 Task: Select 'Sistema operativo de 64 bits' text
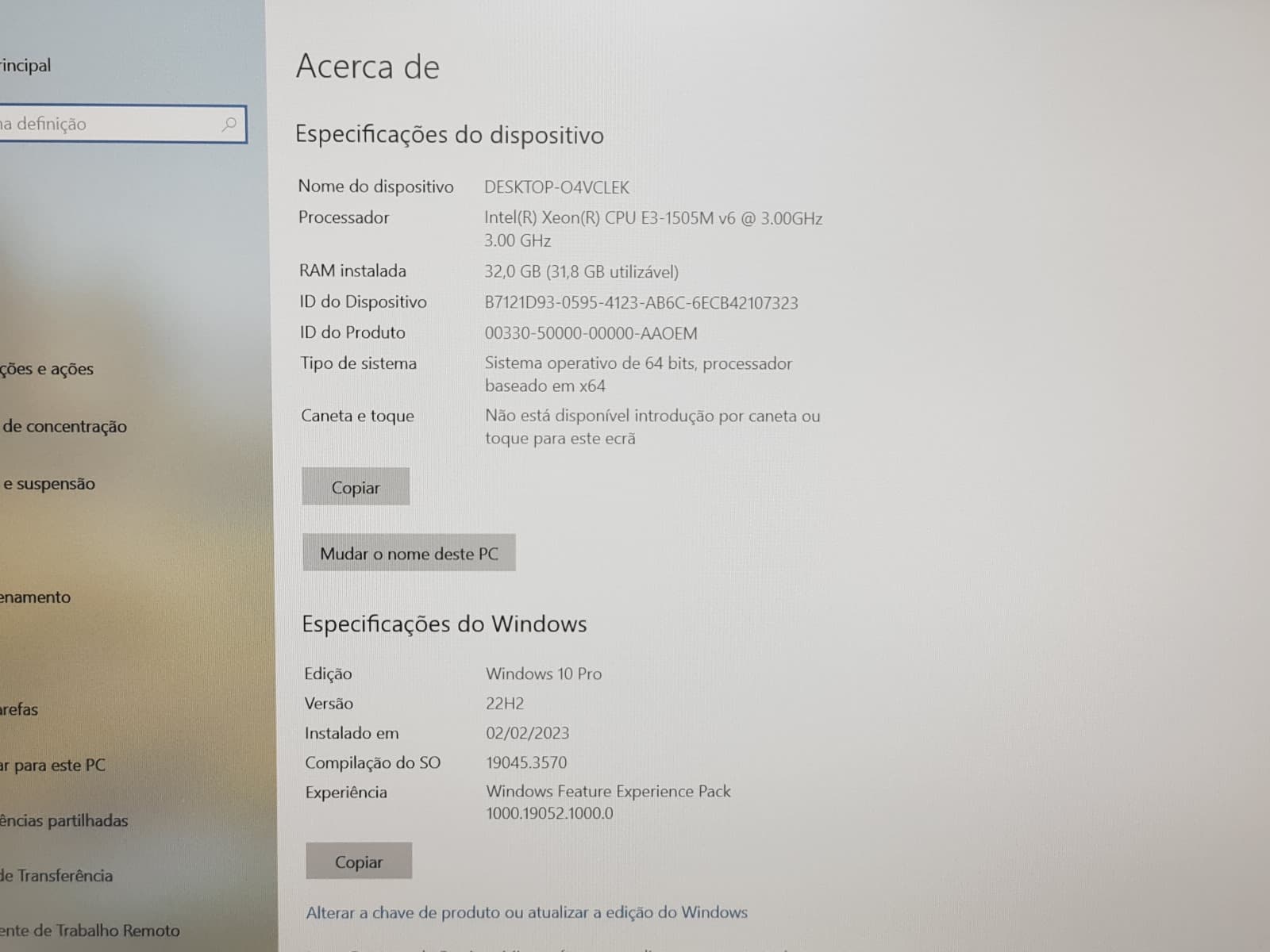(591, 363)
